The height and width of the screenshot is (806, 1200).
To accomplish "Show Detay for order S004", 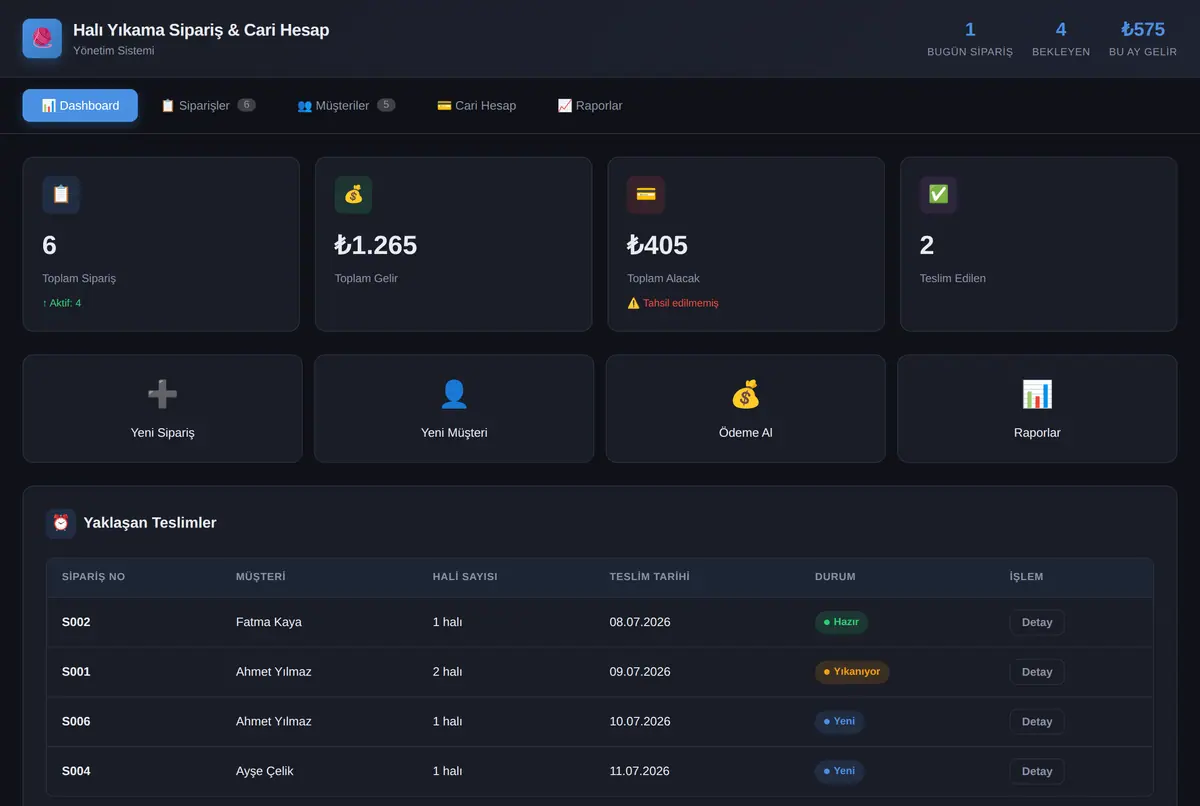I will [x=1037, y=771].
